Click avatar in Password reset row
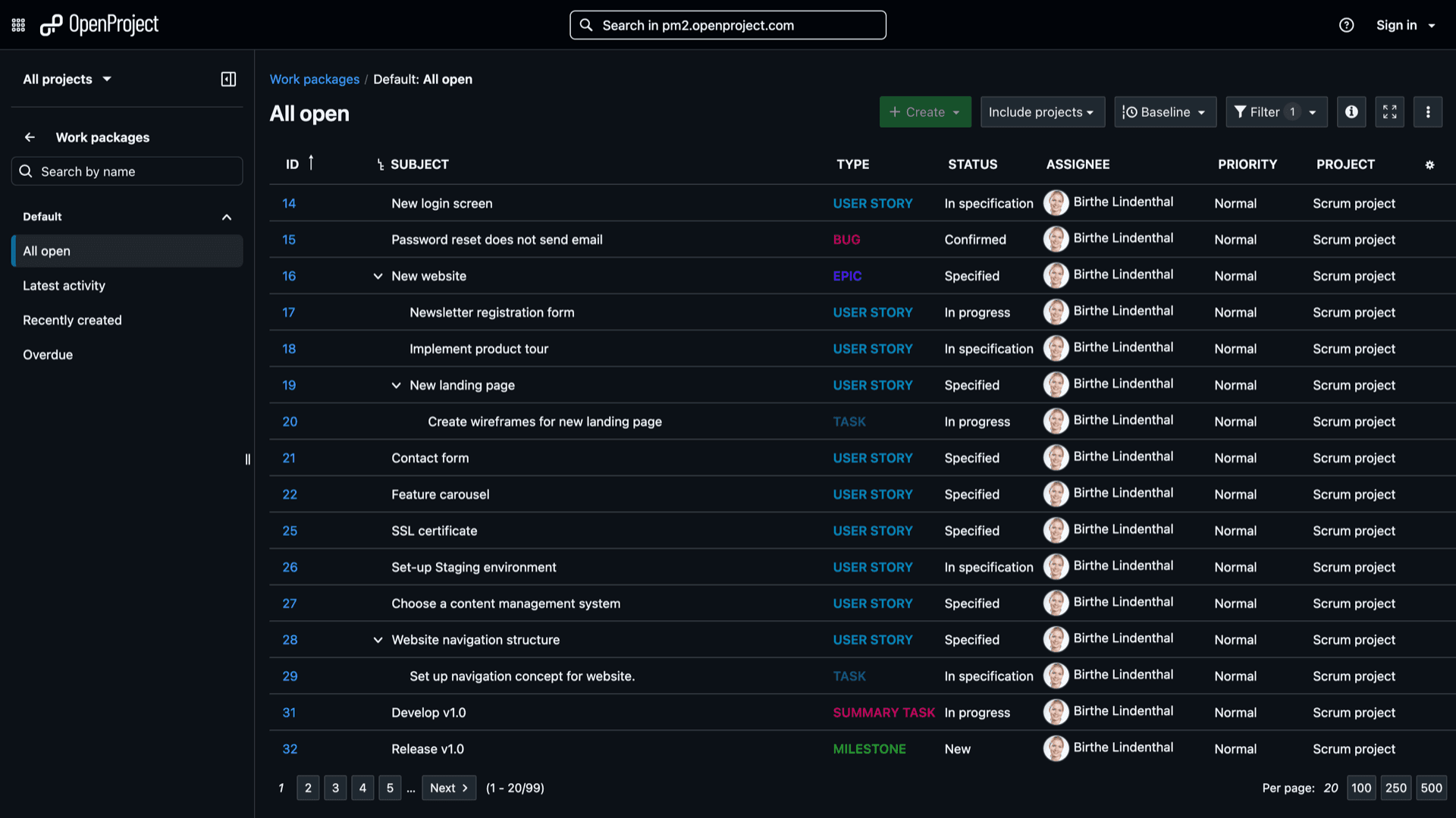The height and width of the screenshot is (818, 1456). (x=1056, y=239)
